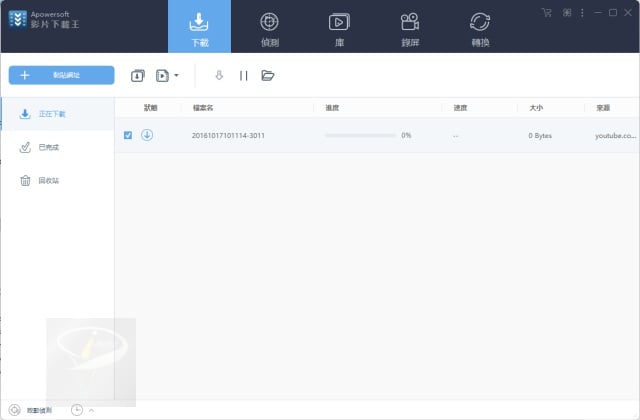The image size is (640, 420).
Task: Click the detection label in the bottom bar
Action: [39, 410]
